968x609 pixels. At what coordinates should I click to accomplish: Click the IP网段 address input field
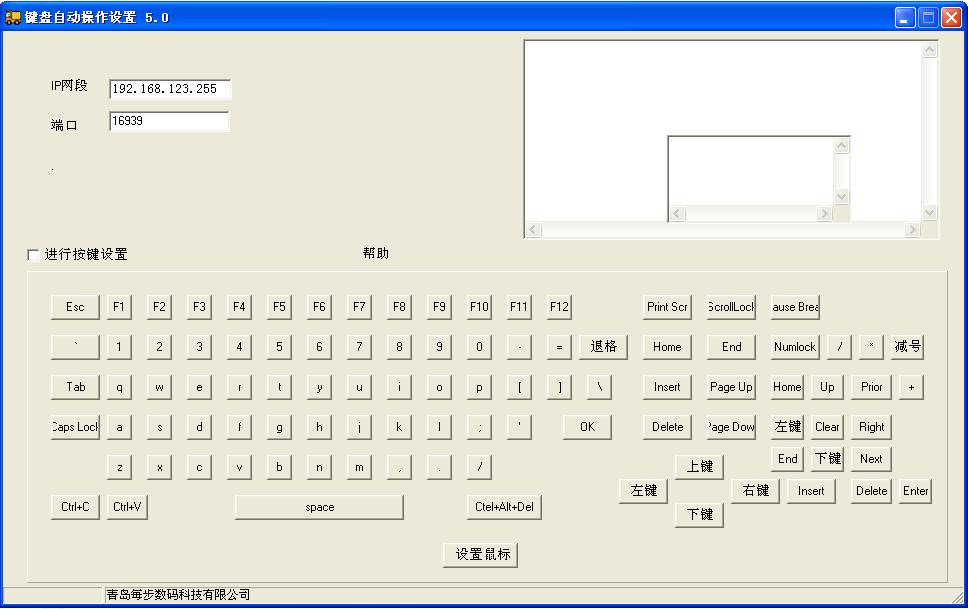tap(170, 89)
